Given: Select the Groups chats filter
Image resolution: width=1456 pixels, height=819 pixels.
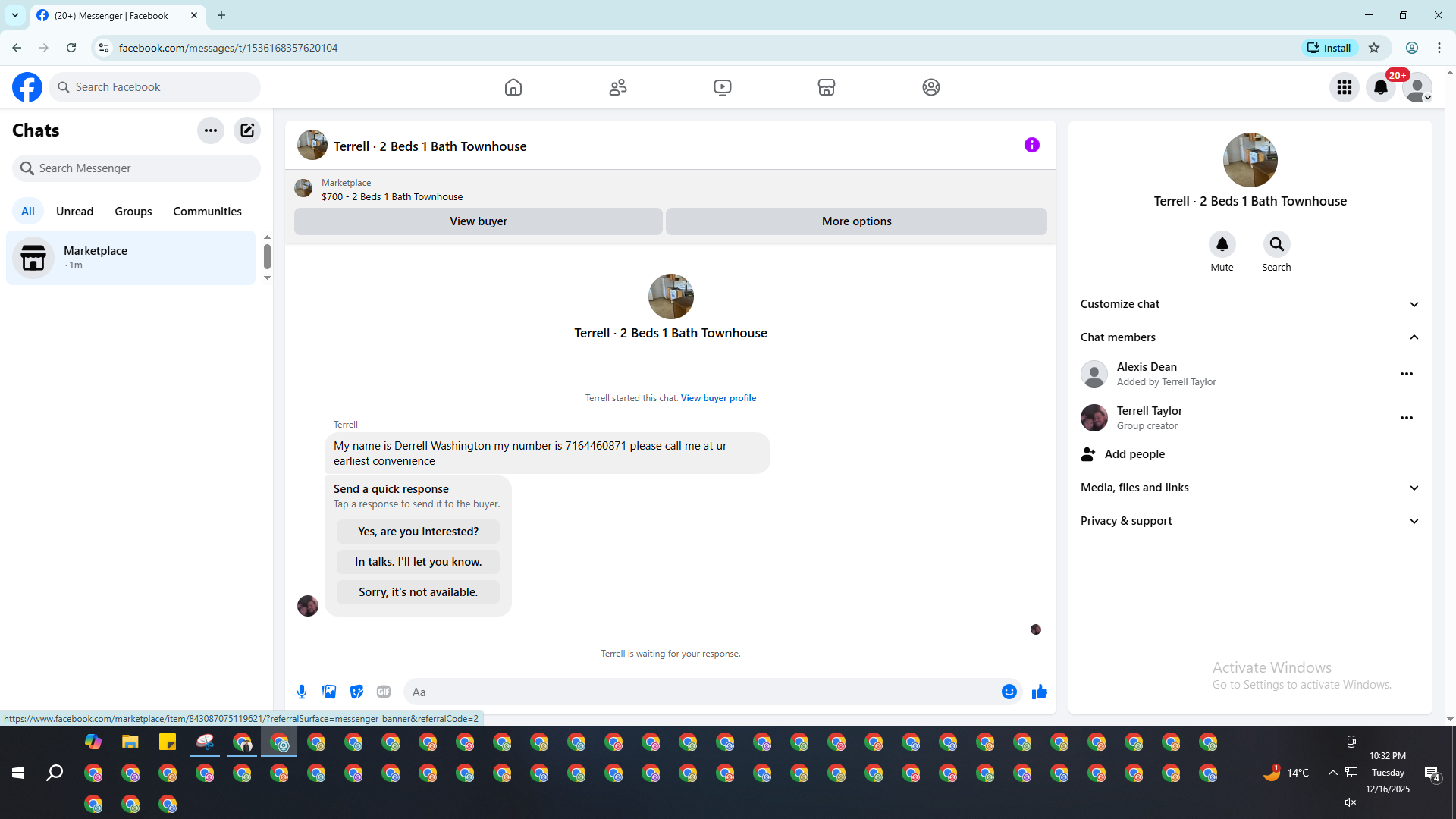Looking at the screenshot, I should 133,212.
